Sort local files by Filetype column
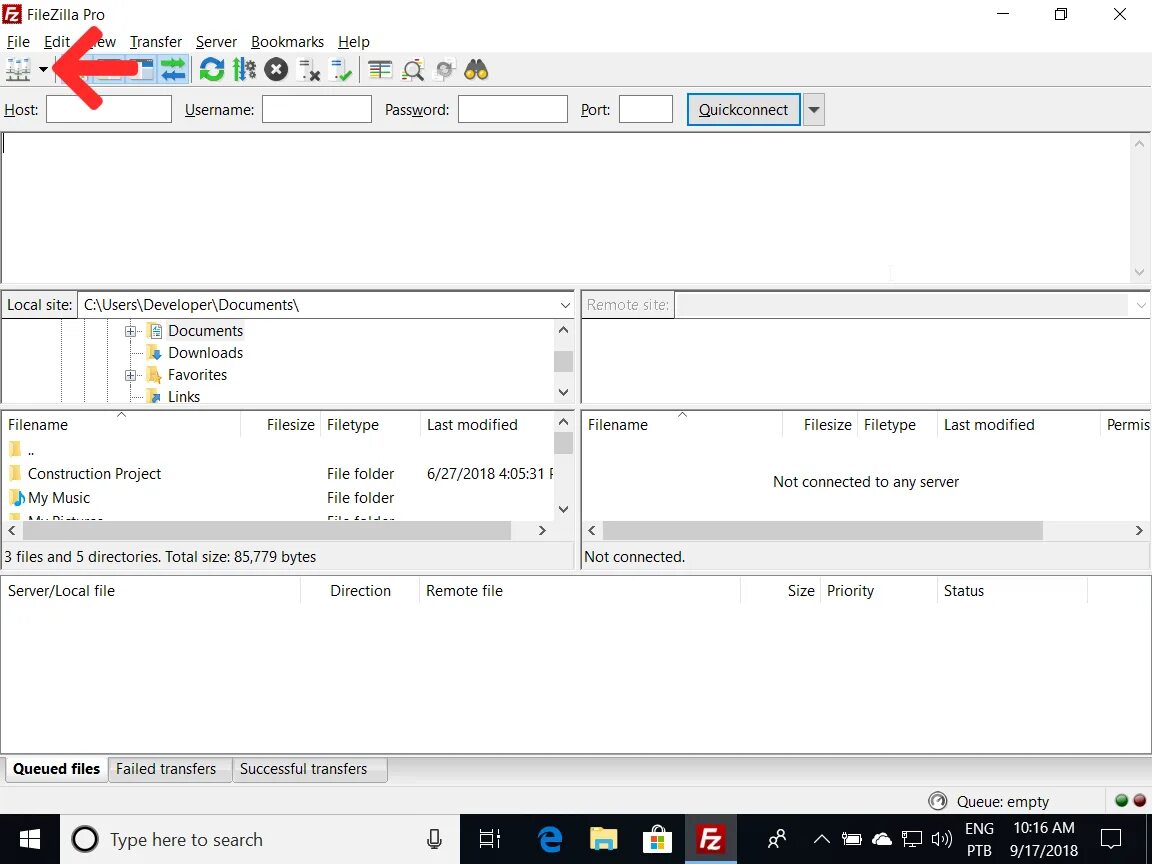The height and width of the screenshot is (864, 1152). (x=370, y=425)
